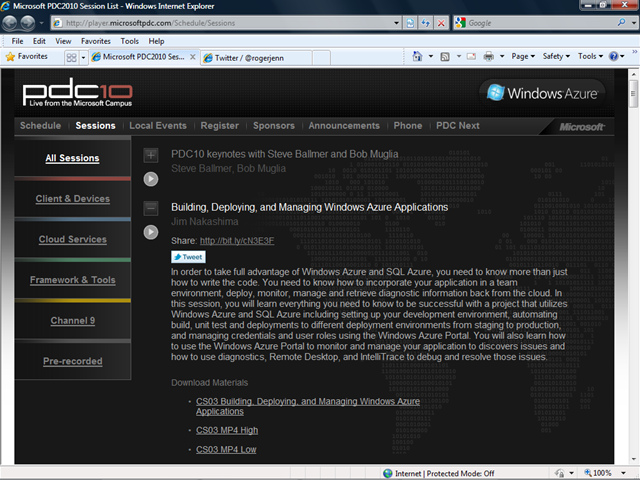Screen dimensions: 640x480
Task: Click the Quick Tabs grid icon
Action: point(71,58)
